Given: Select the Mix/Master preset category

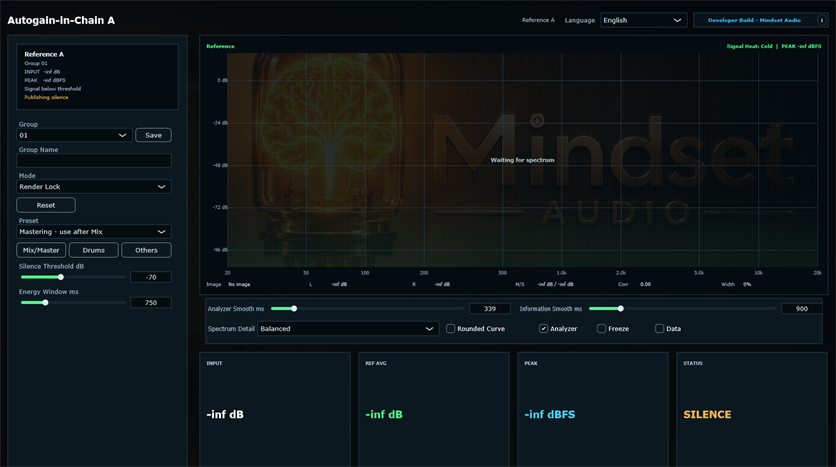Looking at the screenshot, I should (41, 250).
